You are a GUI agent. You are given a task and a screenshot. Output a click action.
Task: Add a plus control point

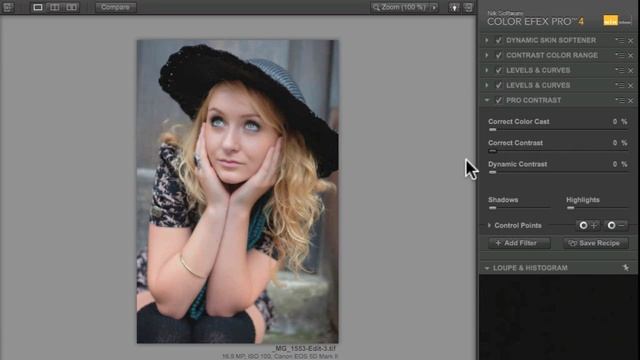(588, 225)
